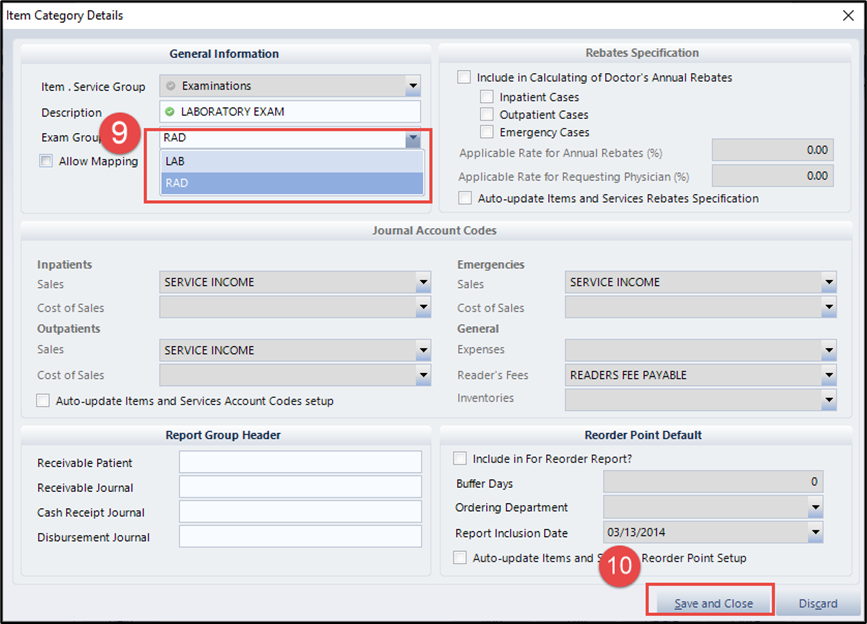Collapse the Exam Group dropdown arrow
867x624 pixels.
(x=412, y=139)
